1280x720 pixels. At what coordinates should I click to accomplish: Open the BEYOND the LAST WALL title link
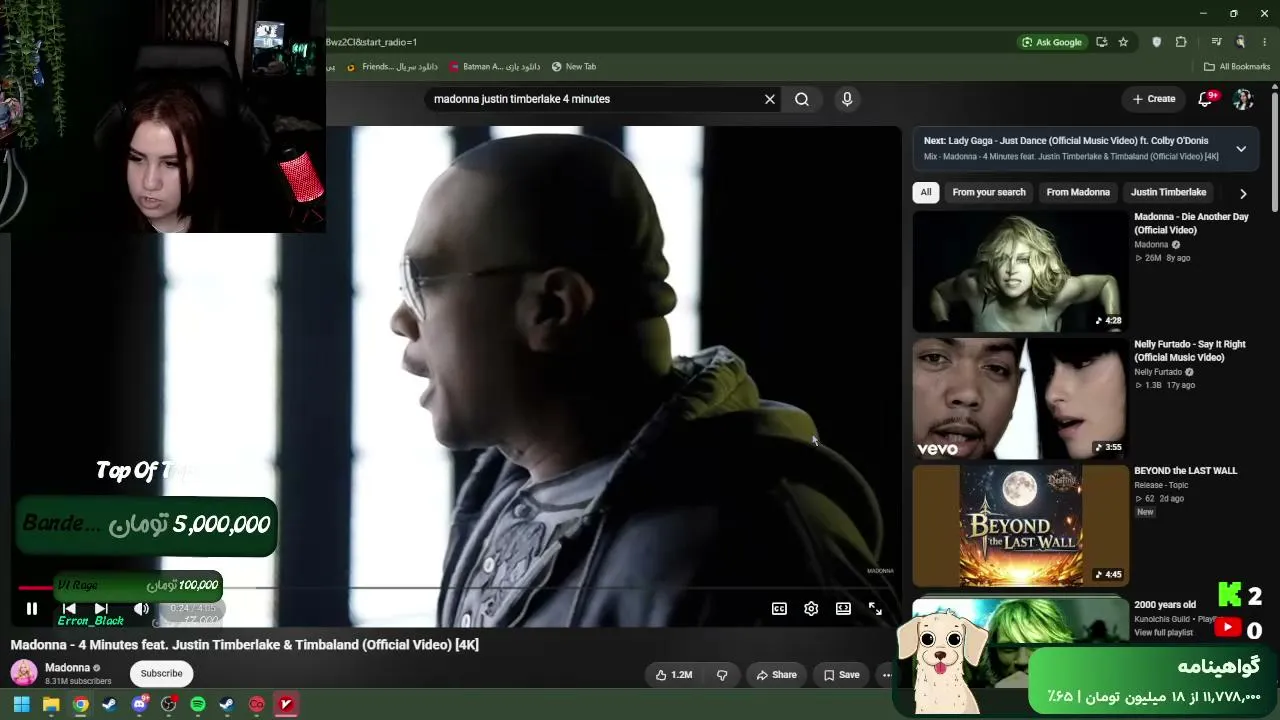1185,471
